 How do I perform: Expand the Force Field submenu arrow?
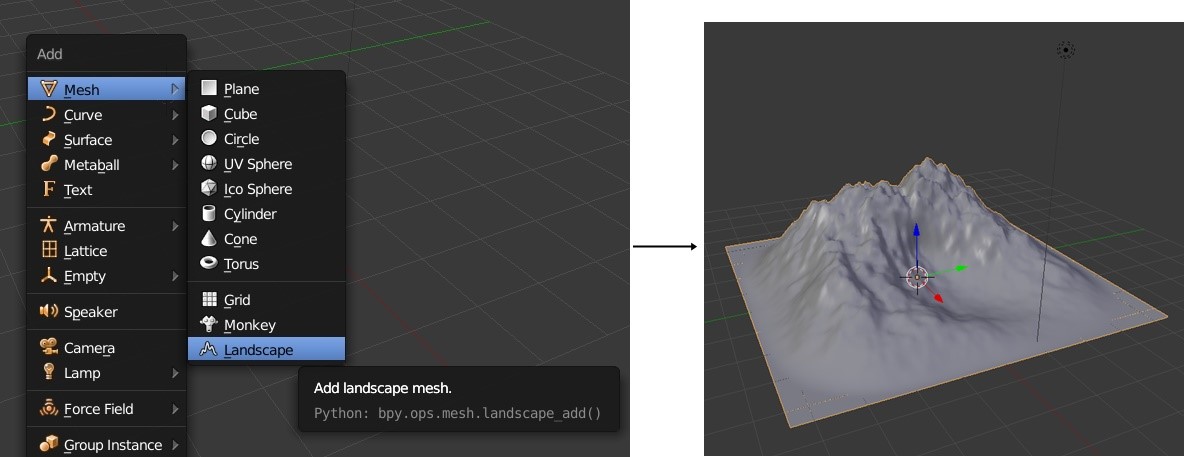pyautogui.click(x=175, y=409)
